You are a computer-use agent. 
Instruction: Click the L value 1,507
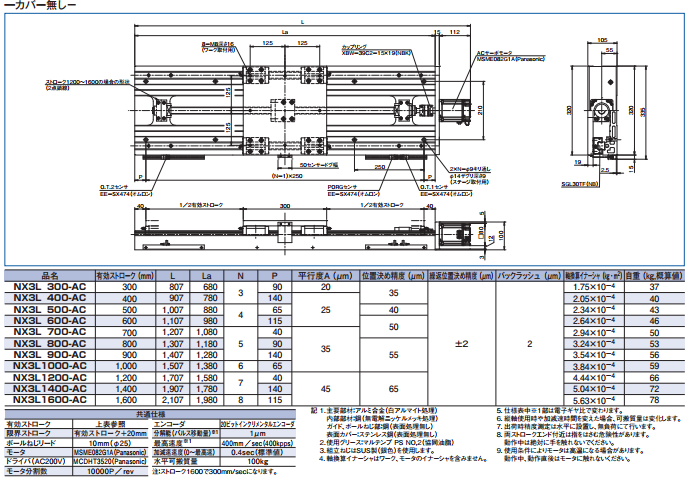(173, 366)
